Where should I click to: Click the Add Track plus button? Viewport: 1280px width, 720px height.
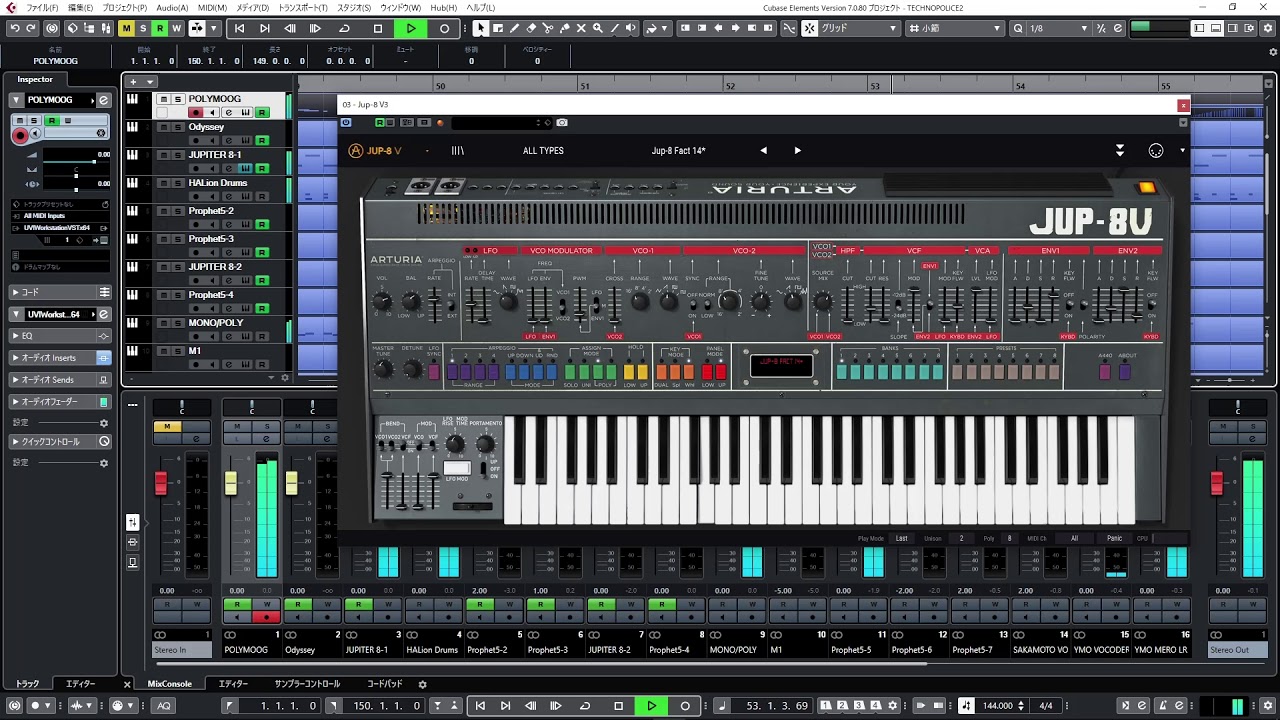point(134,82)
